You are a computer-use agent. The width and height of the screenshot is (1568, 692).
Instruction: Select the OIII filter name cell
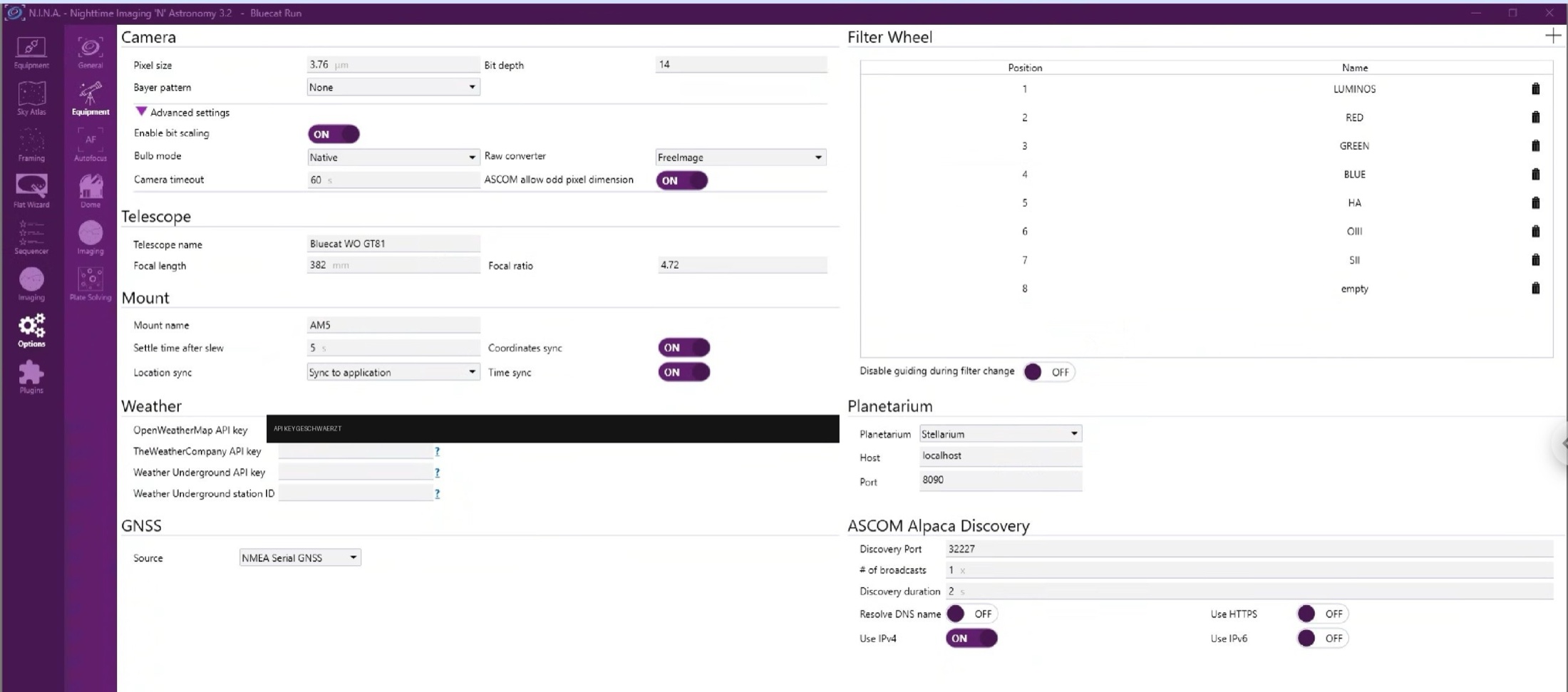(1354, 232)
